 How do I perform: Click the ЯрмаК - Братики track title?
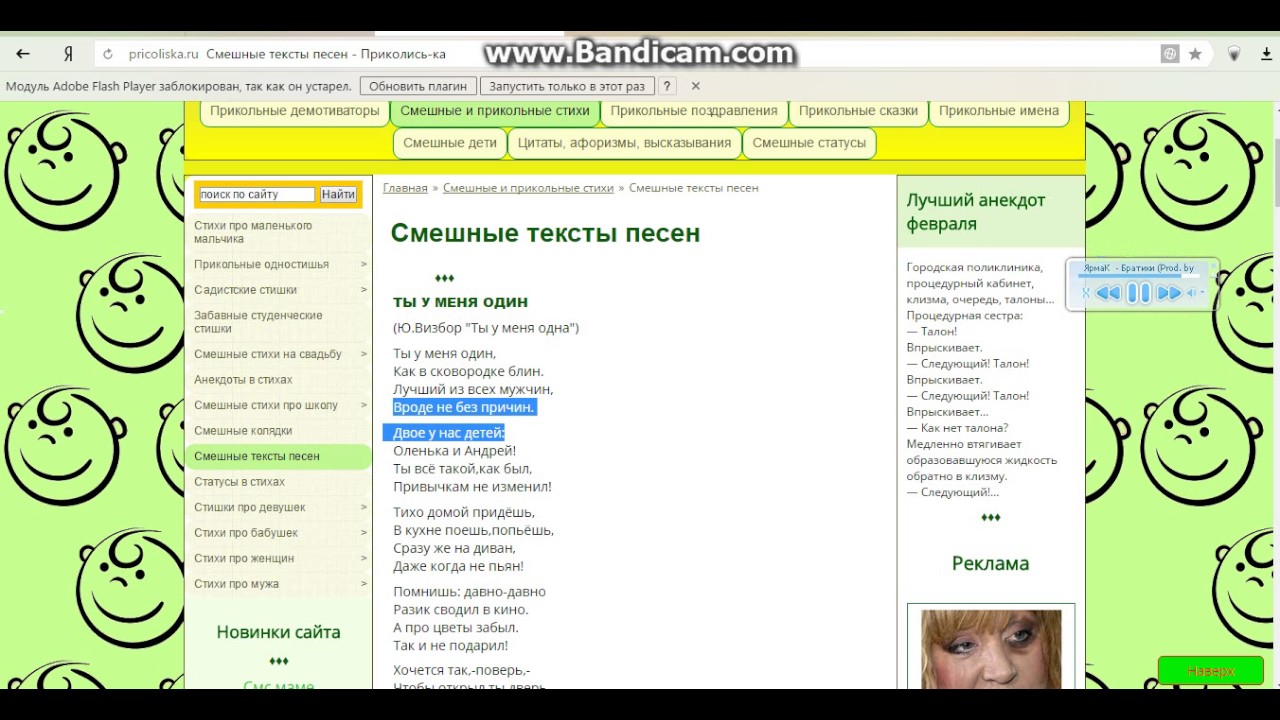1139,268
